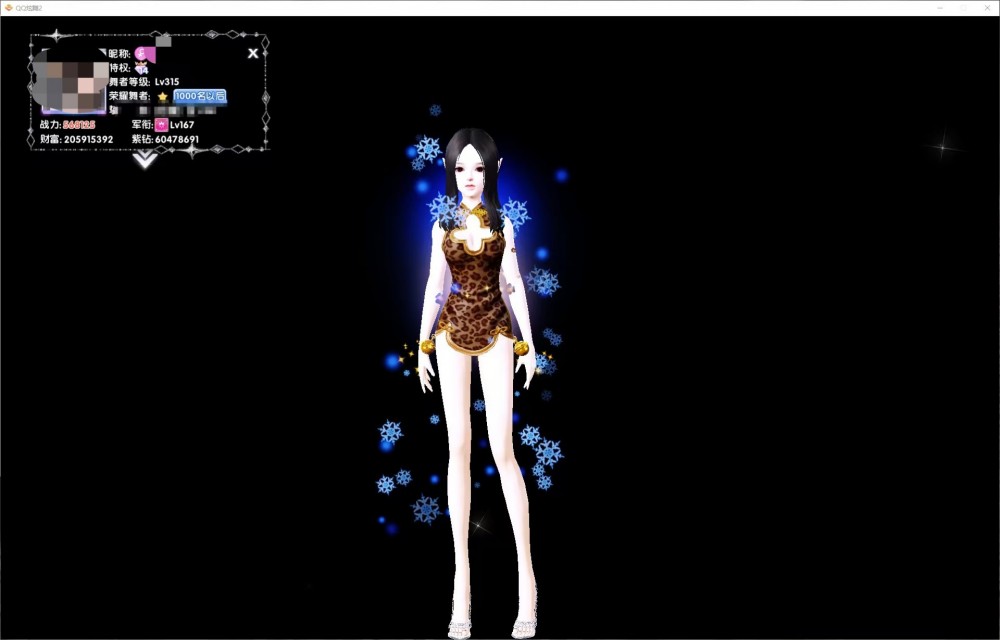1000x640 pixels.
Task: Click the privilege heart badge icon
Action: (x=141, y=67)
